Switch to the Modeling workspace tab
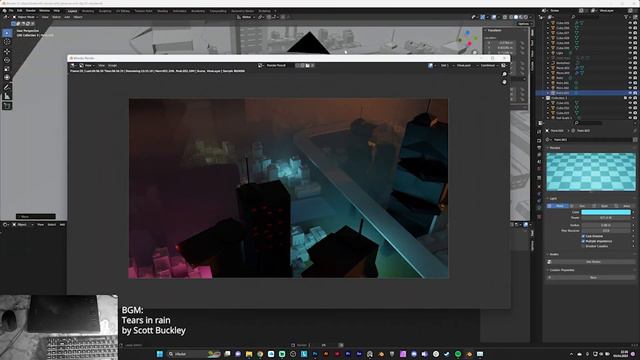Viewport: 640px width, 360px height. click(x=88, y=11)
